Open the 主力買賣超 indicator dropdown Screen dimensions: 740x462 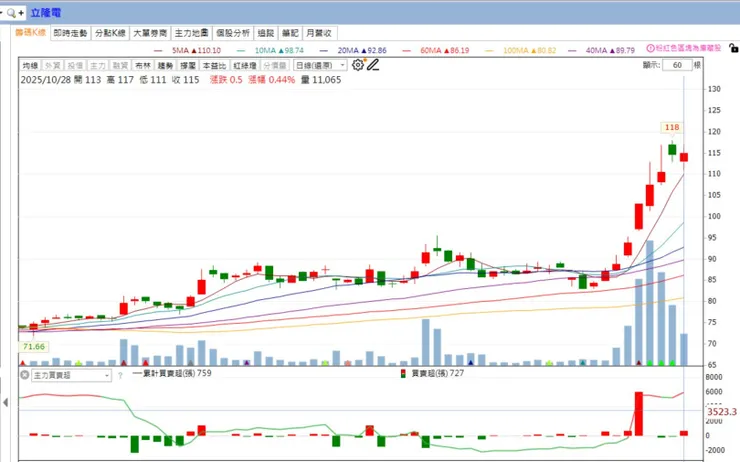coord(71,375)
